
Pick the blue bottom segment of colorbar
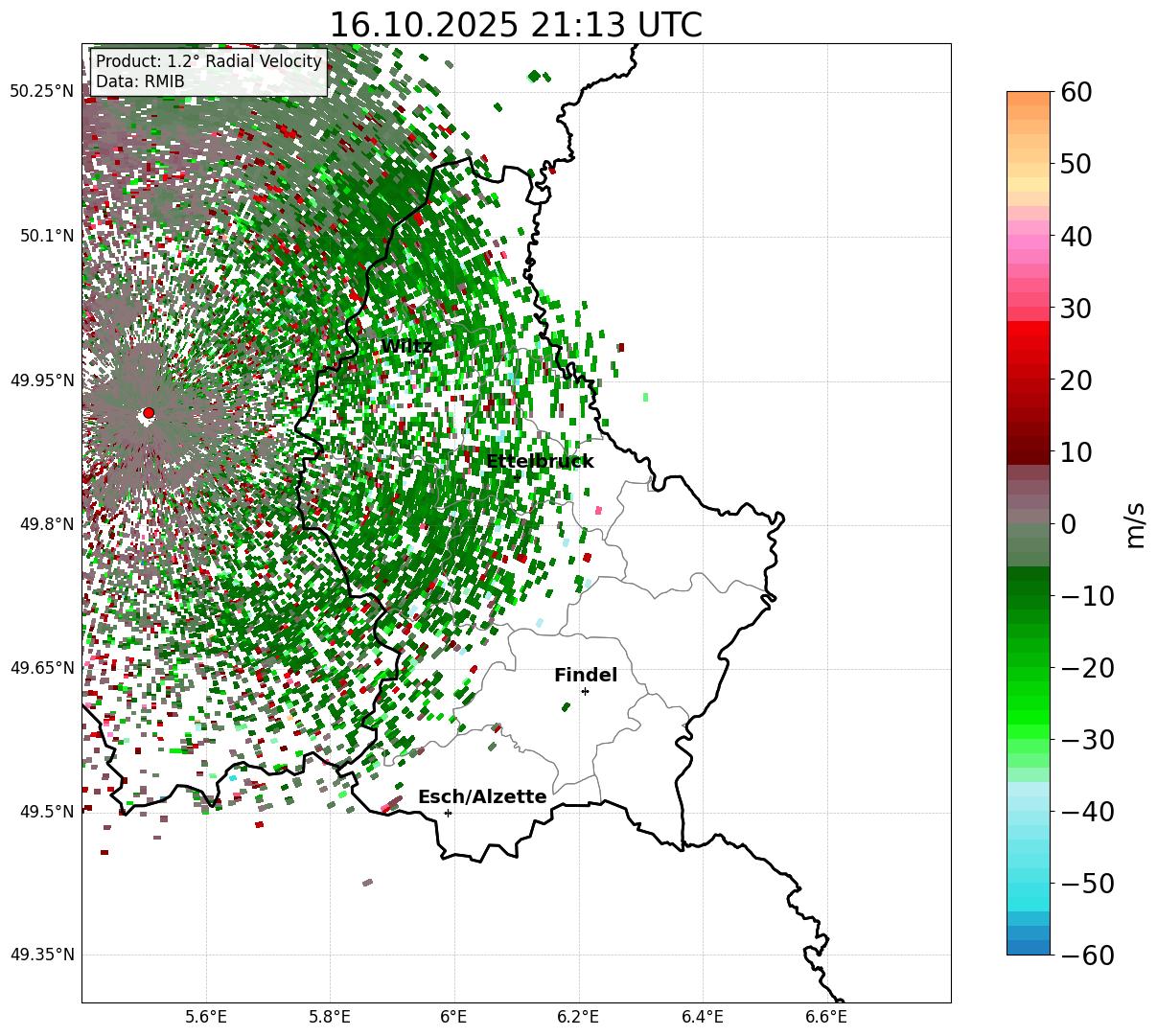(1029, 947)
